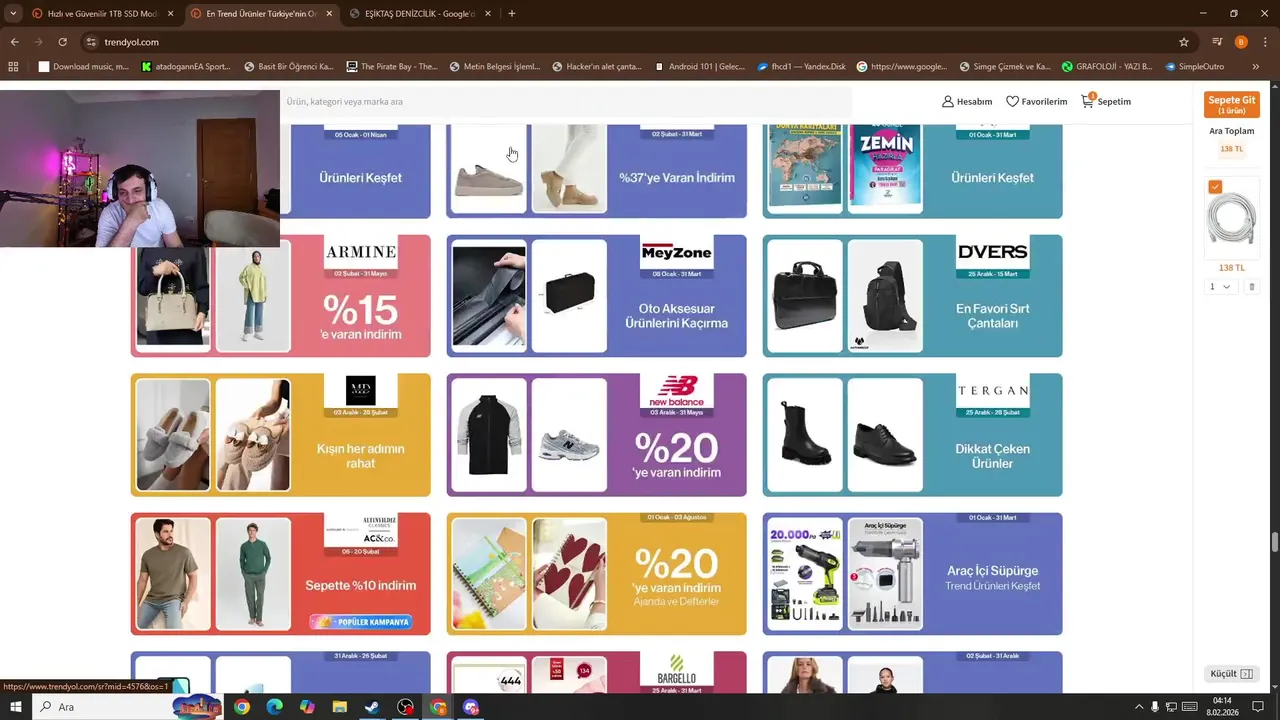Collapse cart panel with Küçült
The image size is (1280, 720).
pyautogui.click(x=1231, y=674)
